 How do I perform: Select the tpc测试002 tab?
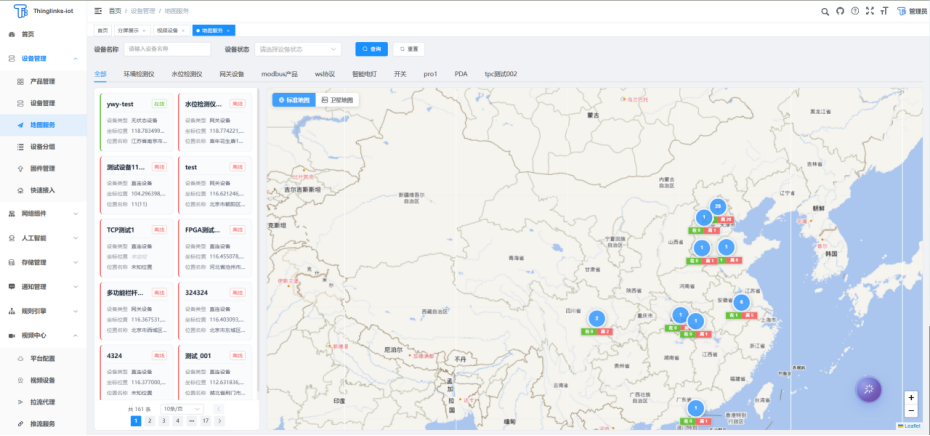click(x=501, y=74)
